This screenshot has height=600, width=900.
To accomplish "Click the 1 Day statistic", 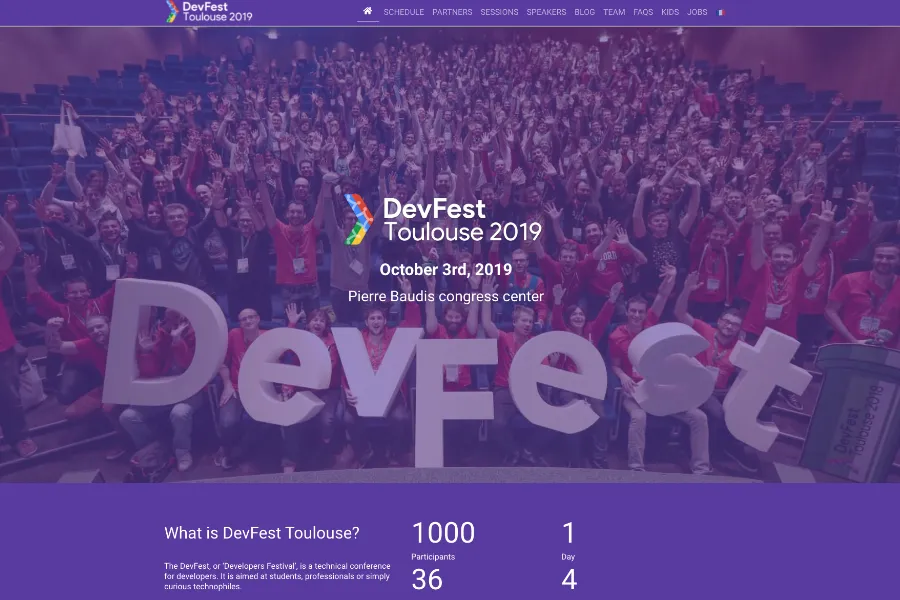I will click(568, 540).
